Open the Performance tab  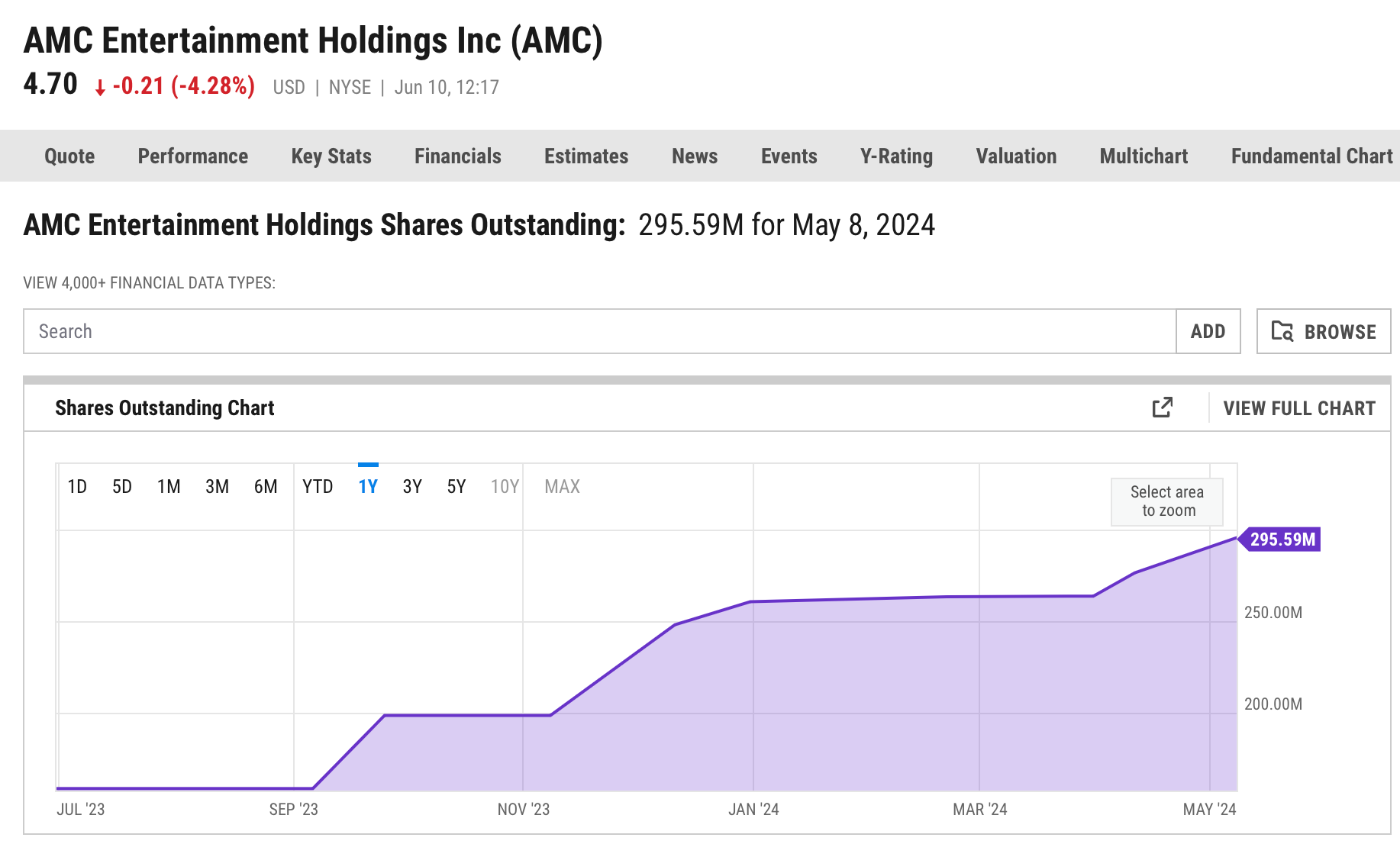pos(192,156)
